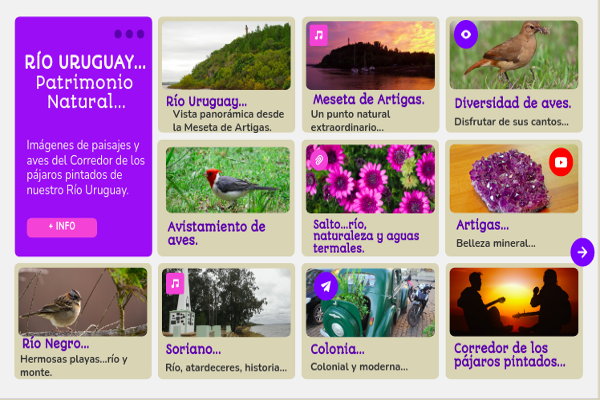
Task: Click the 'Diversidad de aves.' title
Action: [x=513, y=103]
